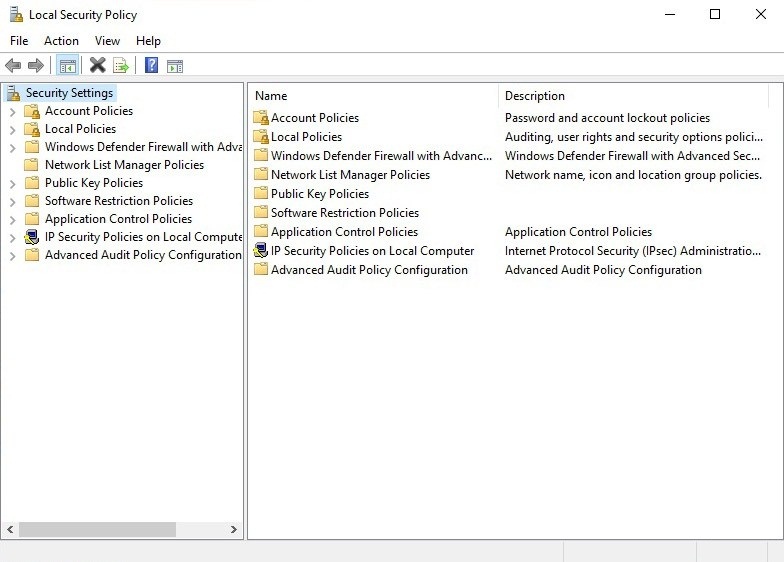Open the Action menu
Viewport: 784px width, 562px height.
tap(61, 41)
